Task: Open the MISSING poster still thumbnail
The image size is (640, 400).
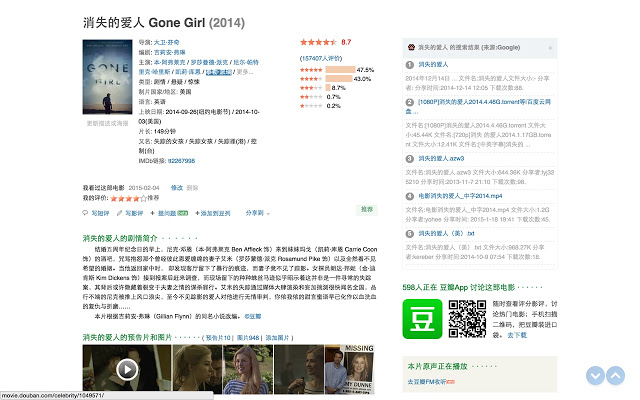Action: point(349,369)
